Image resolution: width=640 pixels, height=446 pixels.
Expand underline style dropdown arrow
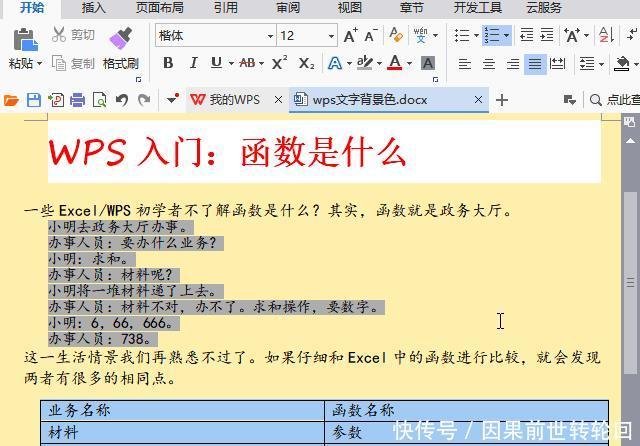coord(231,64)
